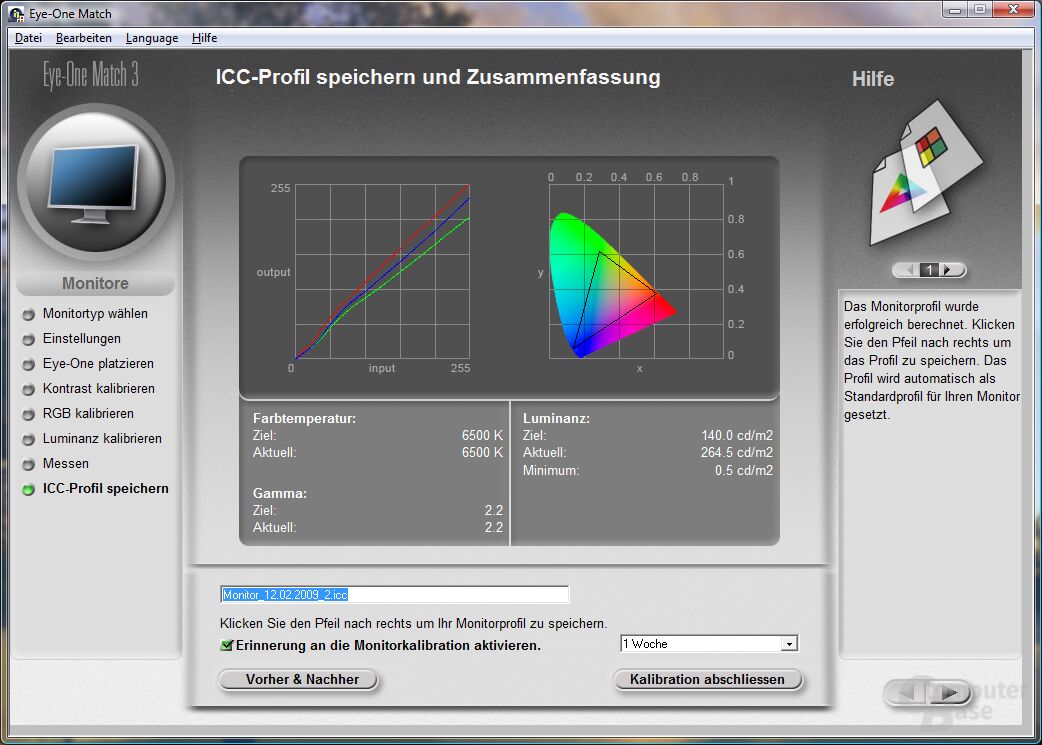Screen dimensions: 1042x745
Task: Go to Monitortyp wählen step
Action: tap(95, 313)
